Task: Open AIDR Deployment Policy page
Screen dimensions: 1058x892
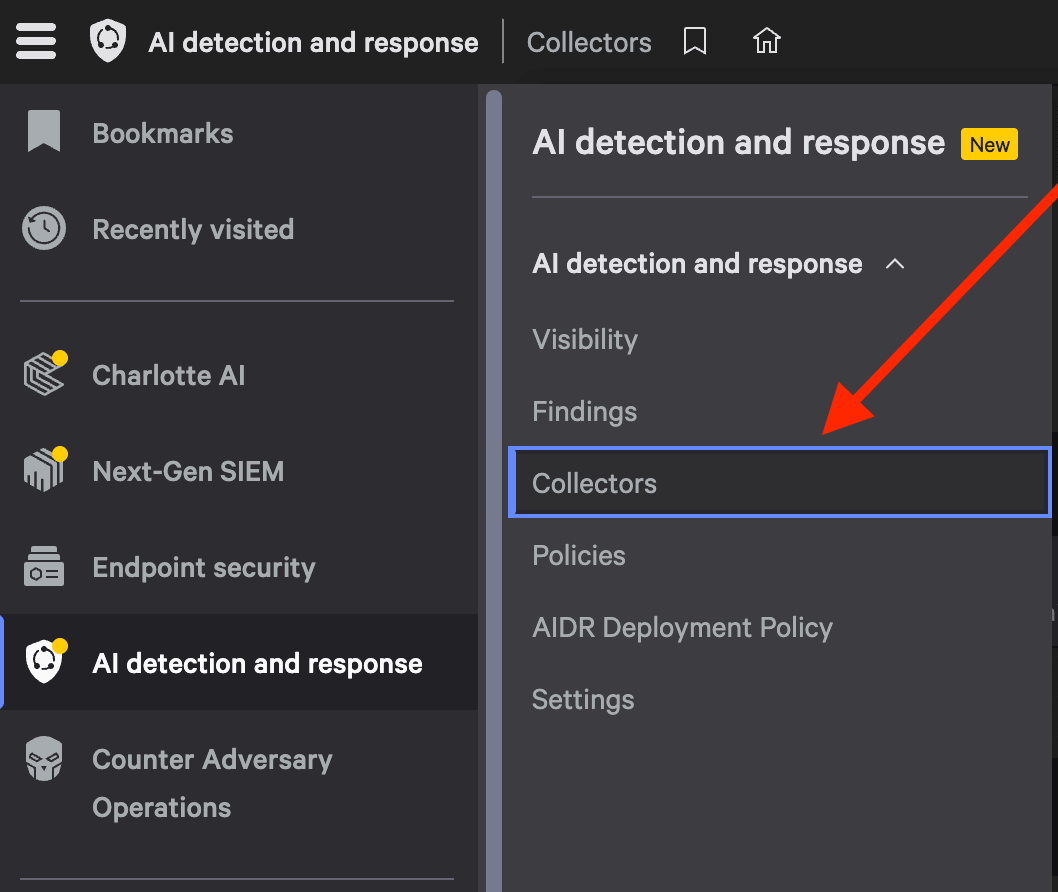Action: click(x=682, y=628)
